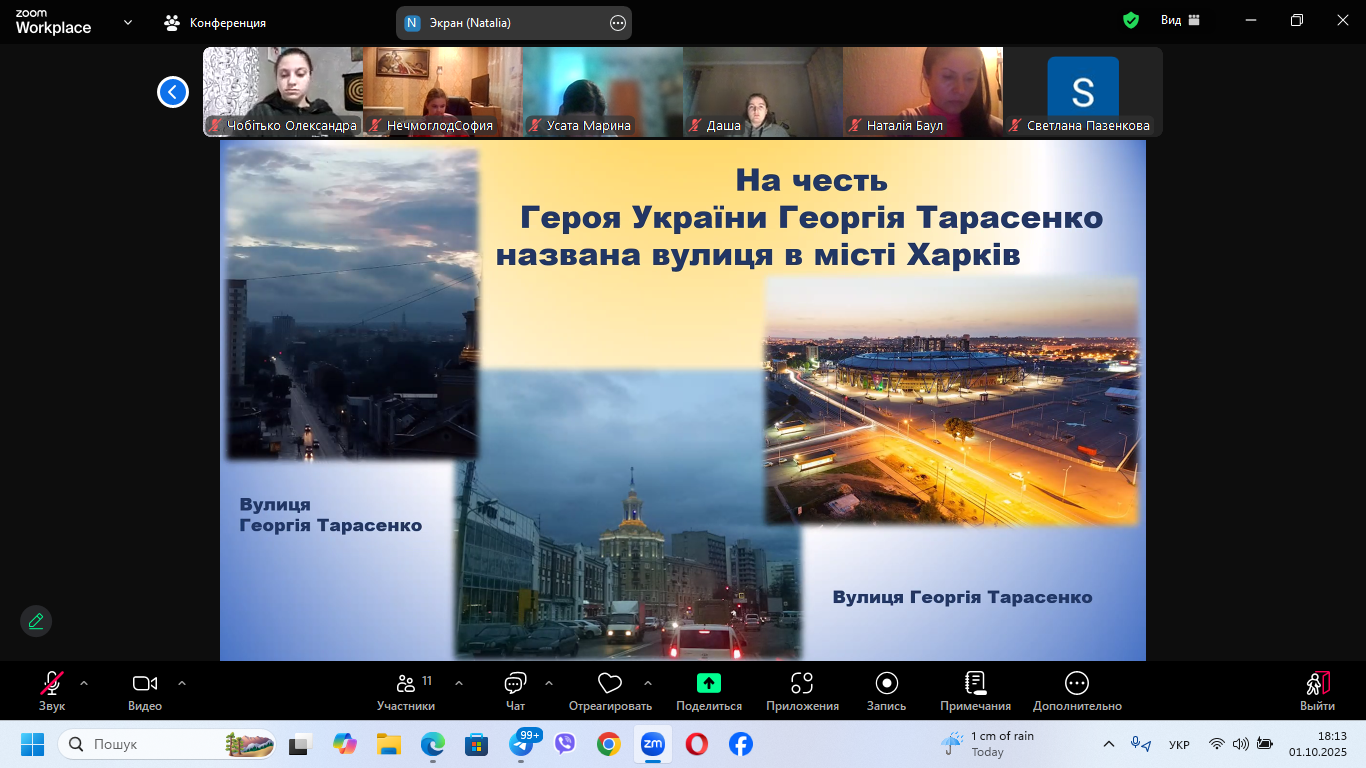The height and width of the screenshot is (768, 1366).
Task: Click the green annotation pencil icon
Action: [x=36, y=621]
